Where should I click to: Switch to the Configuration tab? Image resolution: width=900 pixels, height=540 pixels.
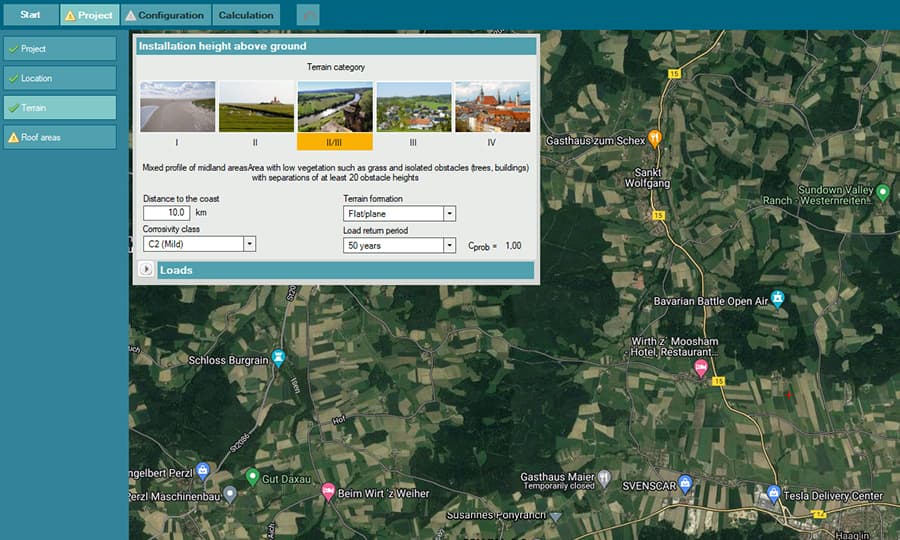tap(166, 15)
